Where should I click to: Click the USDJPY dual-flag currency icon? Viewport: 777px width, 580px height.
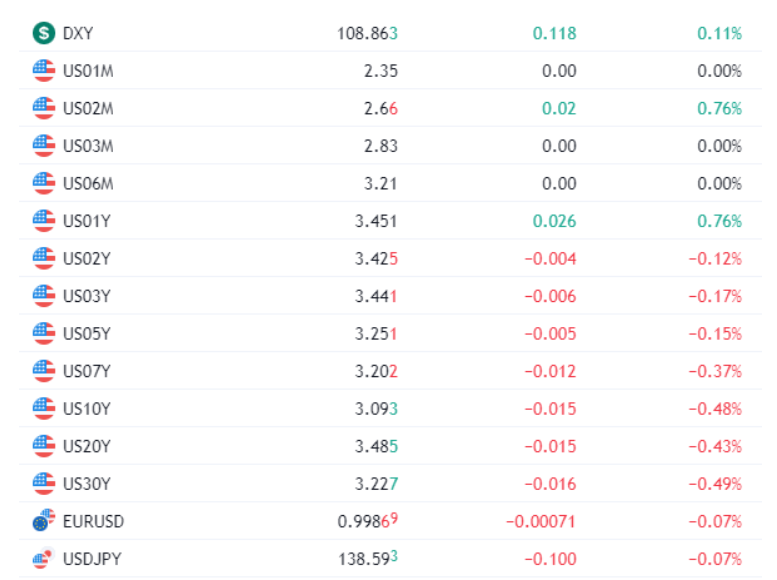44,558
